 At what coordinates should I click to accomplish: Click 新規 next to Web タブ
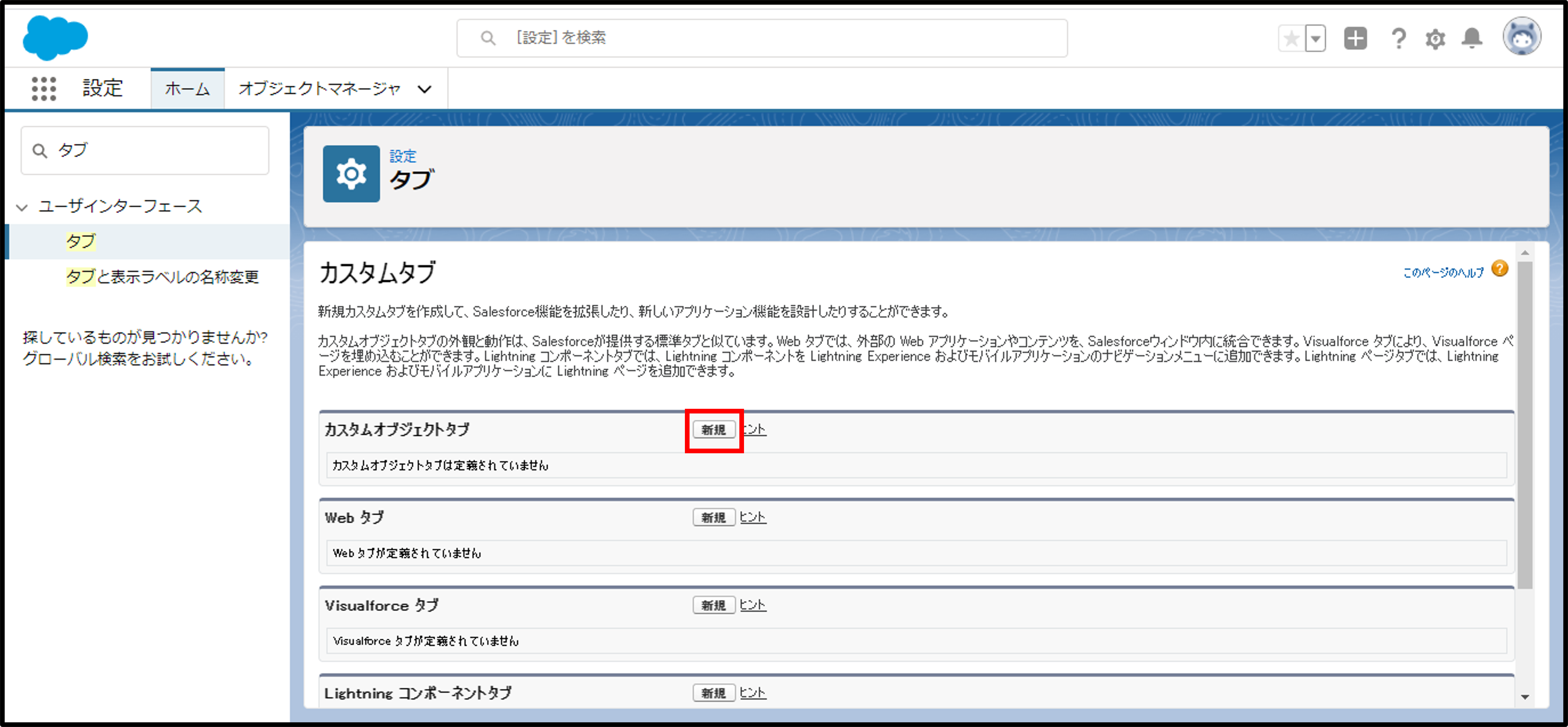pos(713,518)
